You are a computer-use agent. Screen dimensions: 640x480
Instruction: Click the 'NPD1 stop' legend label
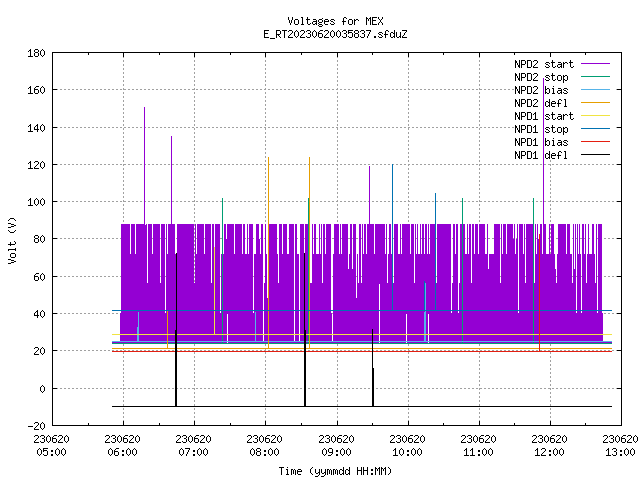coord(541,129)
